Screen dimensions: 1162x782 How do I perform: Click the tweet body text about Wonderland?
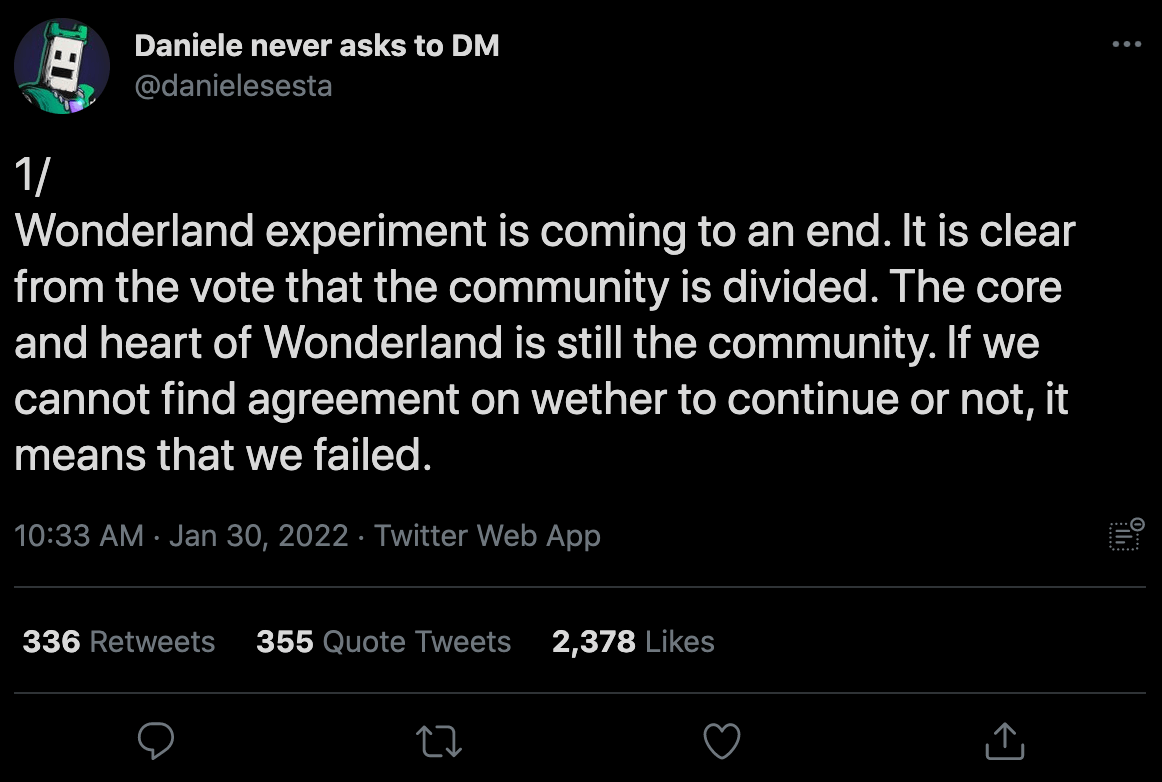point(540,344)
